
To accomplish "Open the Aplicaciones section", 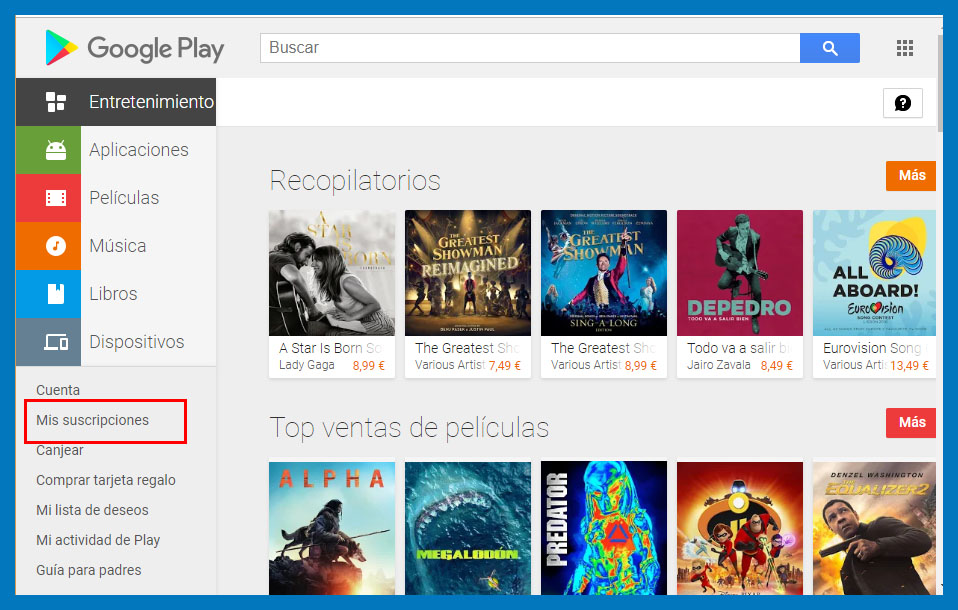I will pos(139,150).
